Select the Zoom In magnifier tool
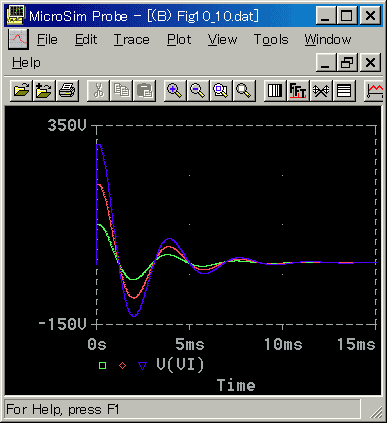 pos(175,90)
